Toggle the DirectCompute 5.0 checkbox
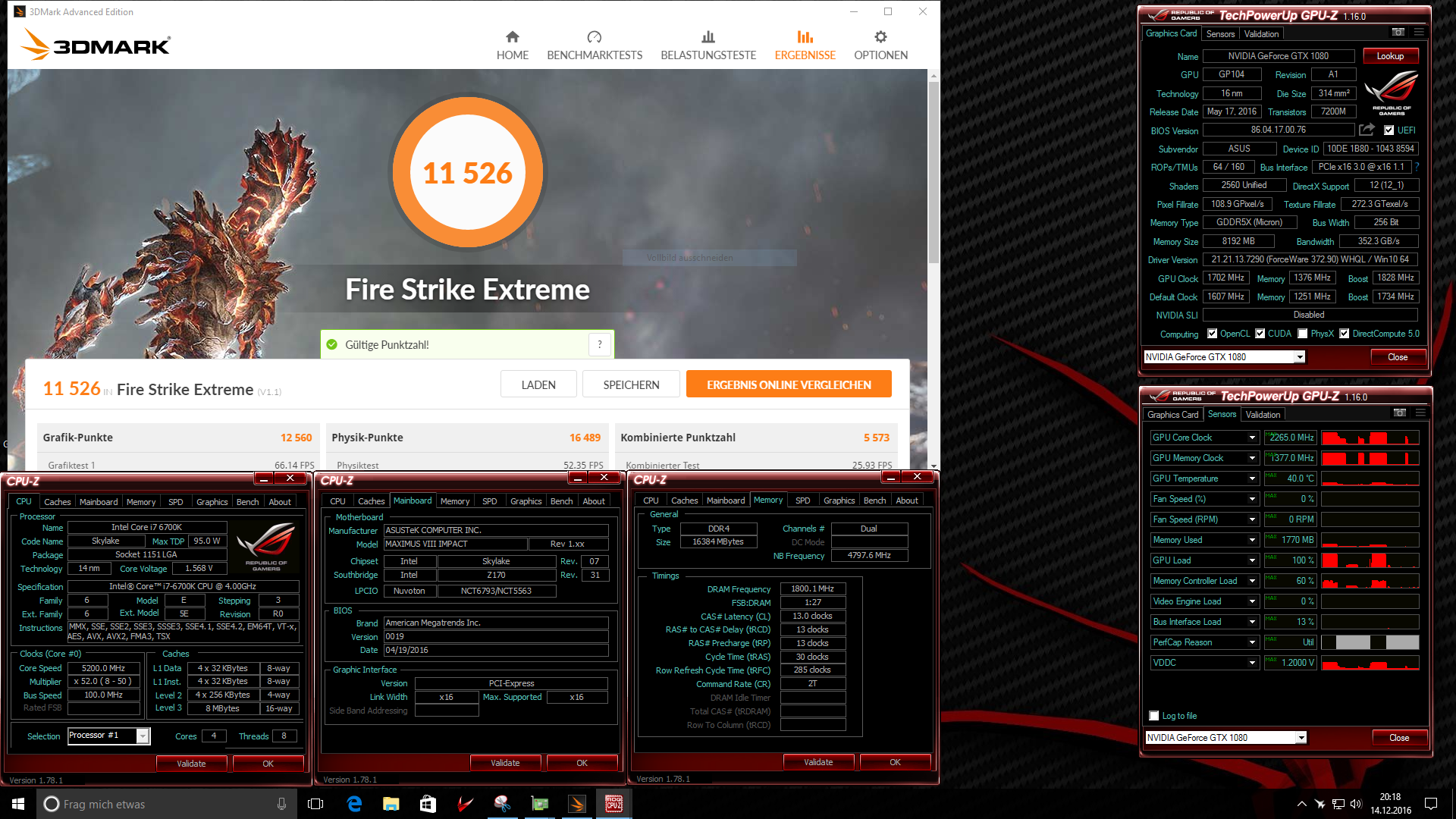1456x819 pixels. click(x=1344, y=334)
